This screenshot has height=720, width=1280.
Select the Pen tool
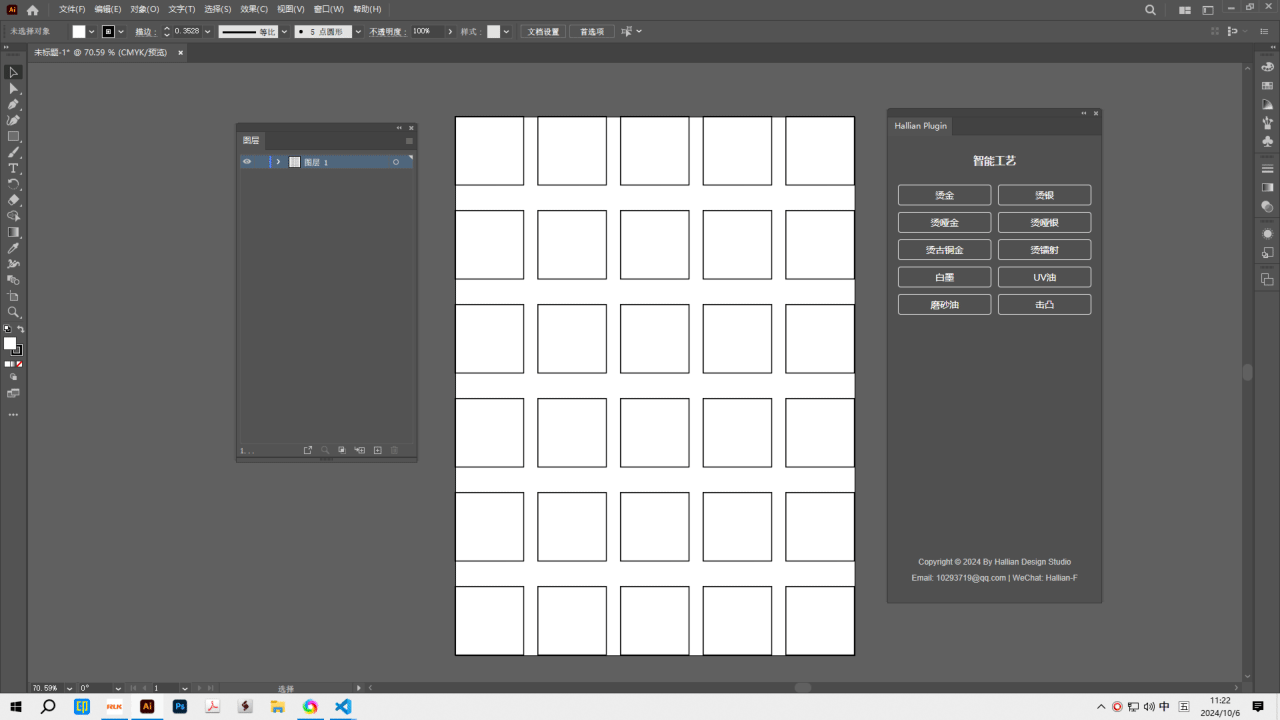tap(14, 104)
